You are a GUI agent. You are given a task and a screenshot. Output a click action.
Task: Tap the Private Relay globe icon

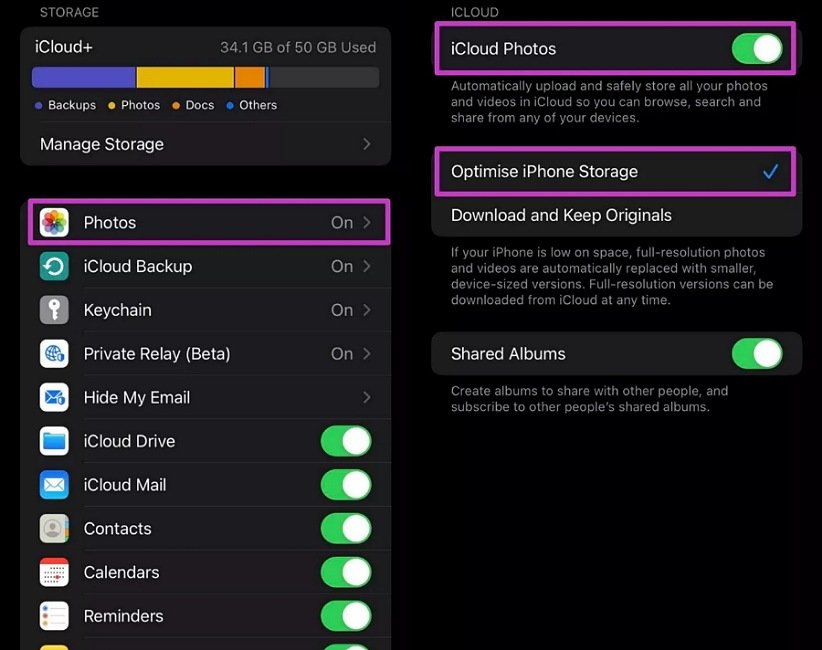click(54, 354)
